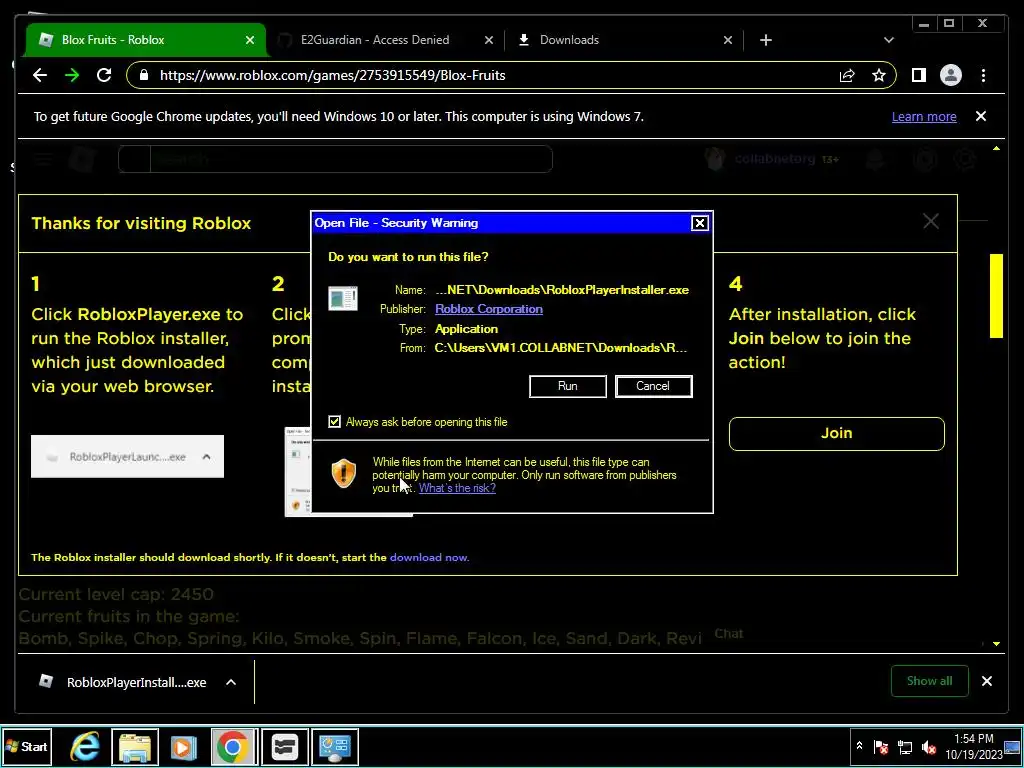
Task: Switch to the Downloads tab
Action: click(x=569, y=40)
